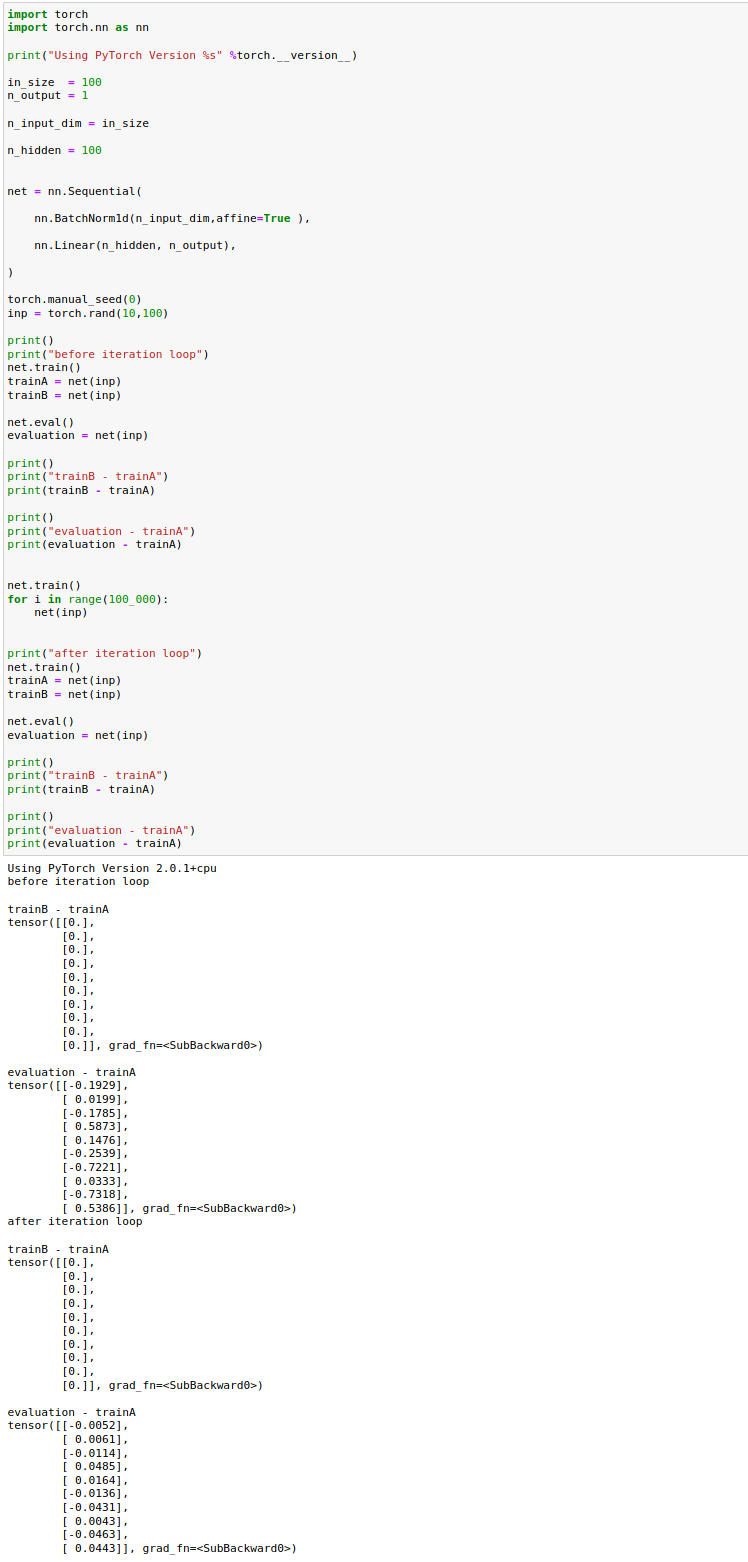Select the 'n_output = 1' code line

47,95
